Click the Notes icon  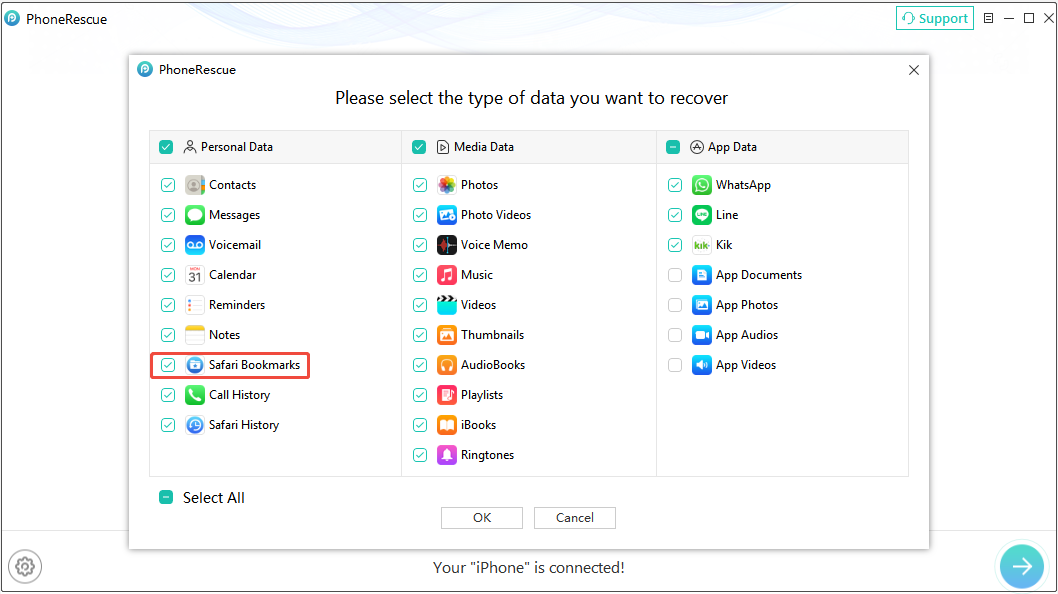(195, 335)
